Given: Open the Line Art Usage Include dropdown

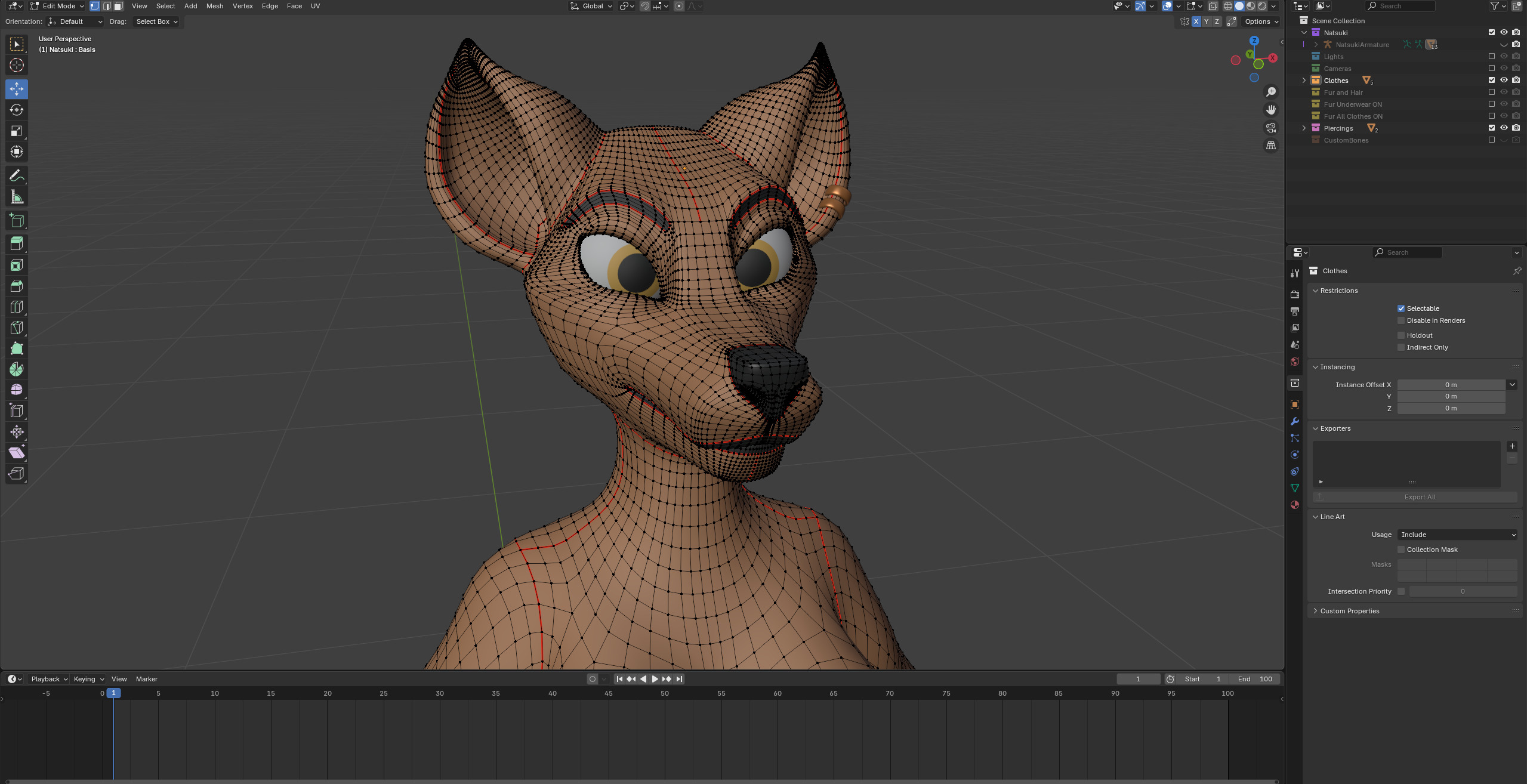Looking at the screenshot, I should coord(1457,535).
